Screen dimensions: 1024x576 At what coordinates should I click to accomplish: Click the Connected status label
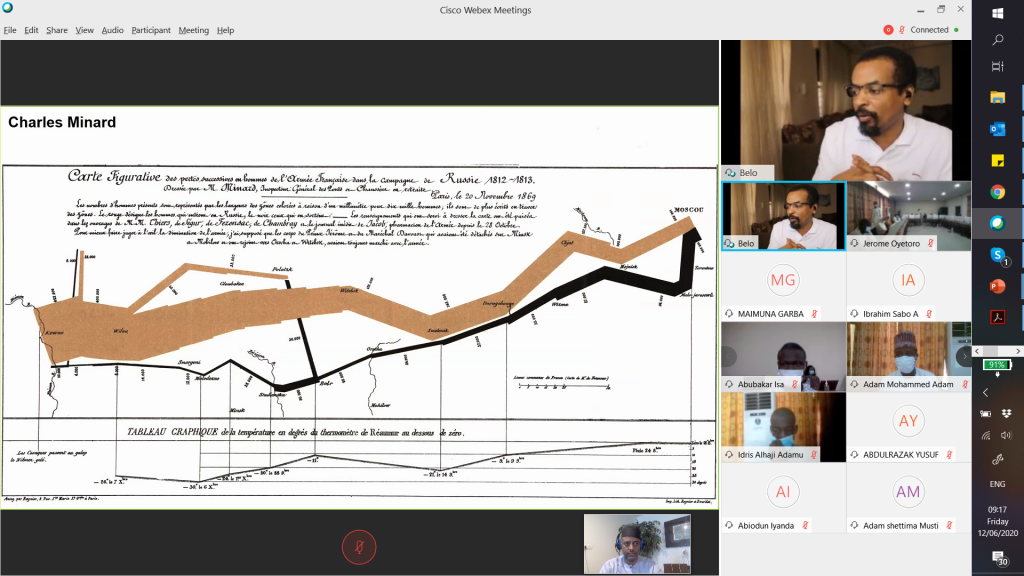tap(929, 30)
